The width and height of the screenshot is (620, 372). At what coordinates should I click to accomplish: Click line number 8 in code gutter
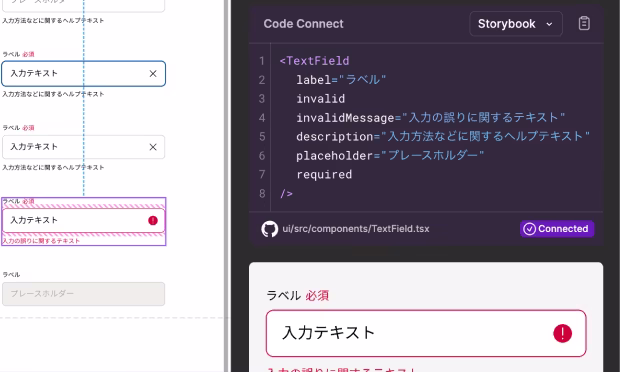point(262,193)
